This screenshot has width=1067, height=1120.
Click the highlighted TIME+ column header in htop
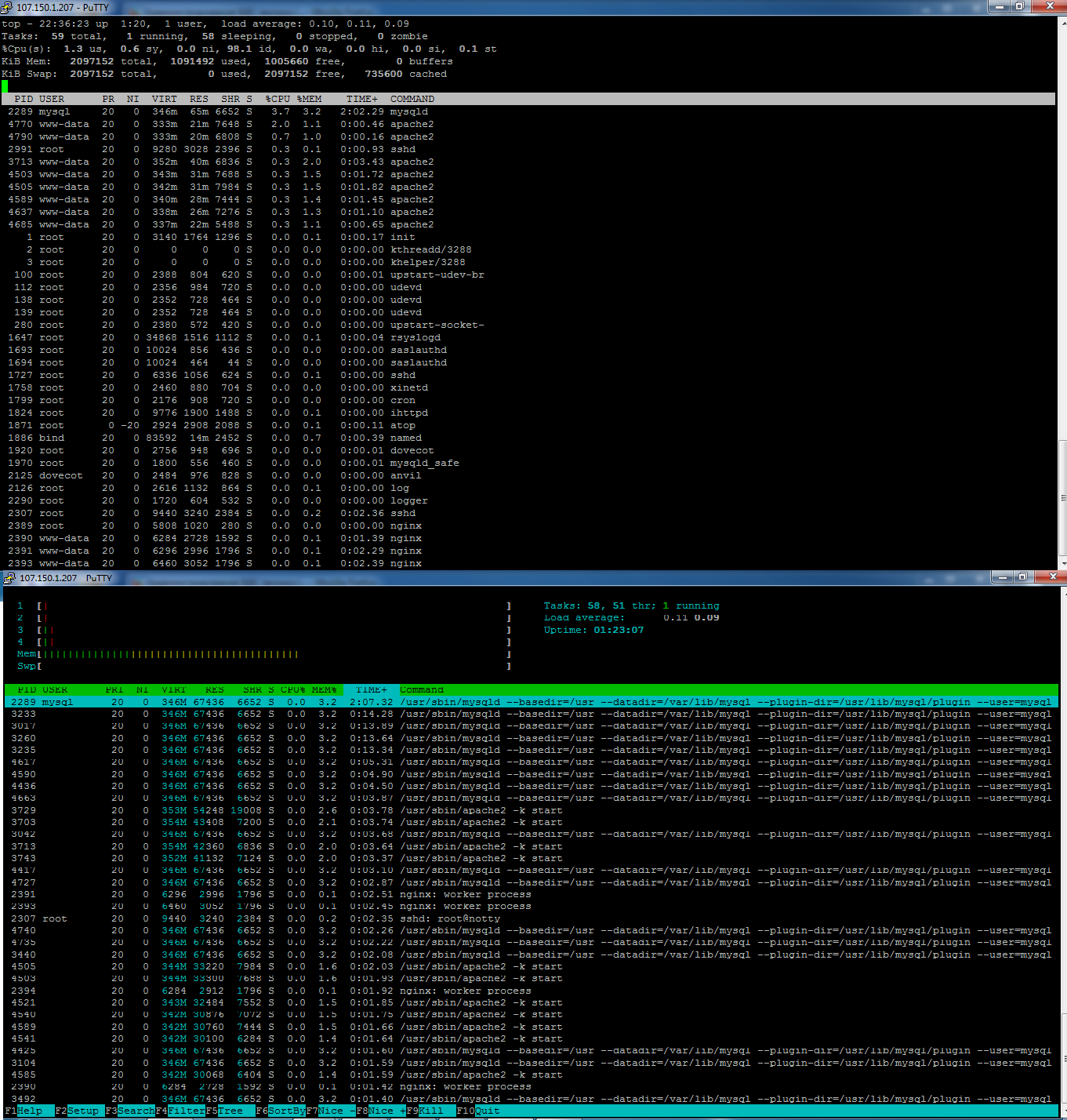click(x=372, y=690)
